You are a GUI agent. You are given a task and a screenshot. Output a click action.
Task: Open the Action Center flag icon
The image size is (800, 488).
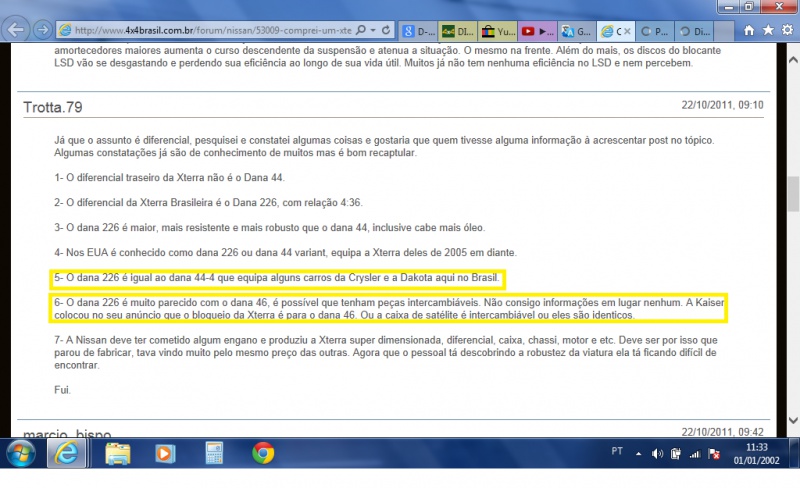coord(714,454)
